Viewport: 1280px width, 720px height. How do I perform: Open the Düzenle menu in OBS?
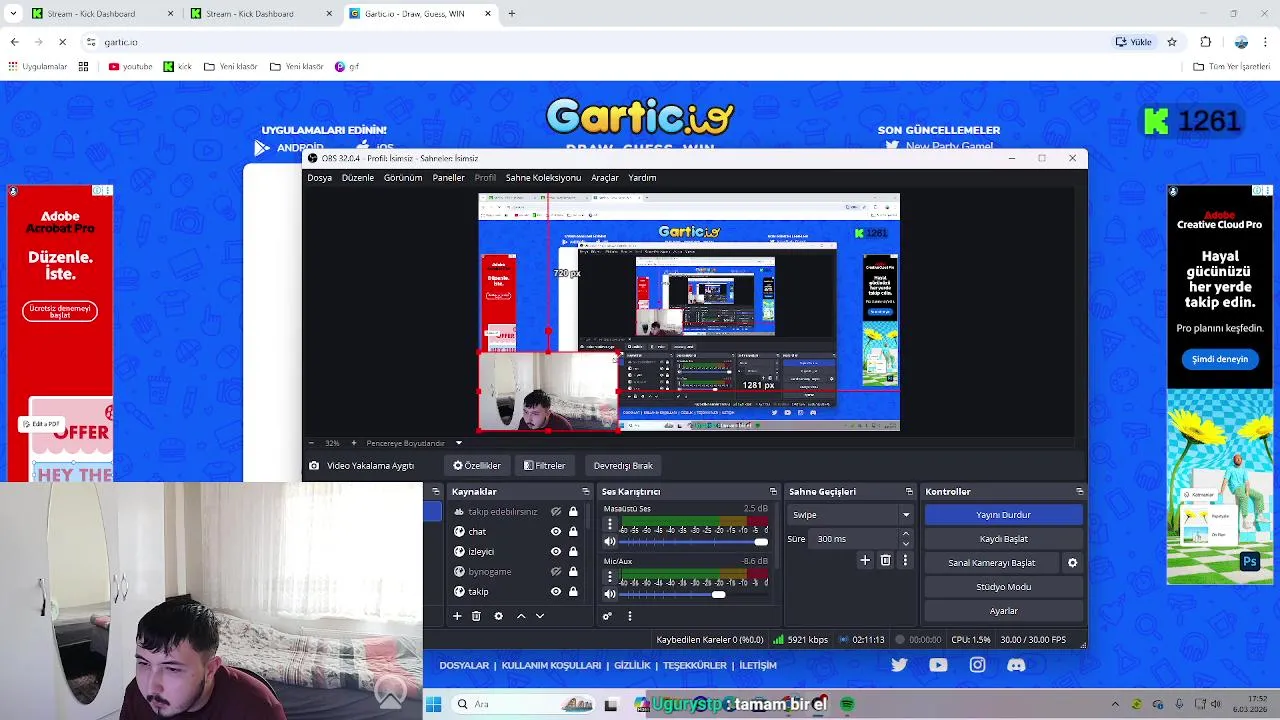(358, 178)
